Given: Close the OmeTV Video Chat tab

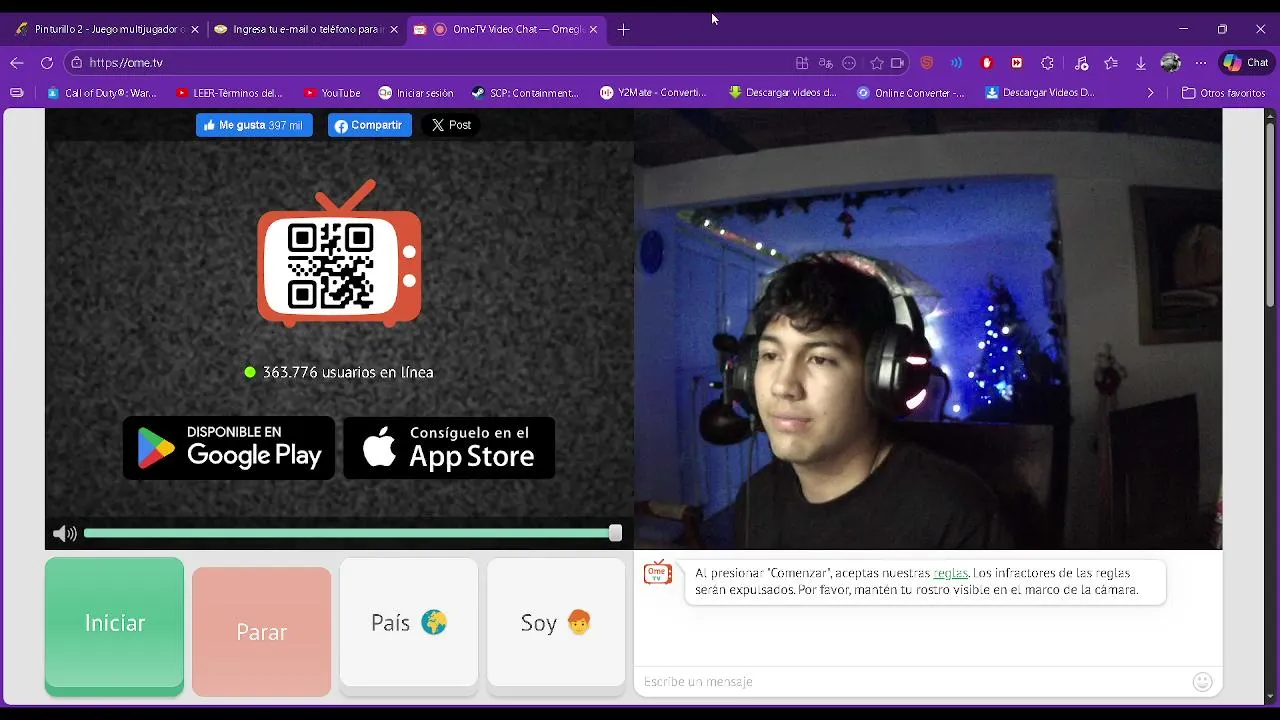Looking at the screenshot, I should click(x=593, y=30).
